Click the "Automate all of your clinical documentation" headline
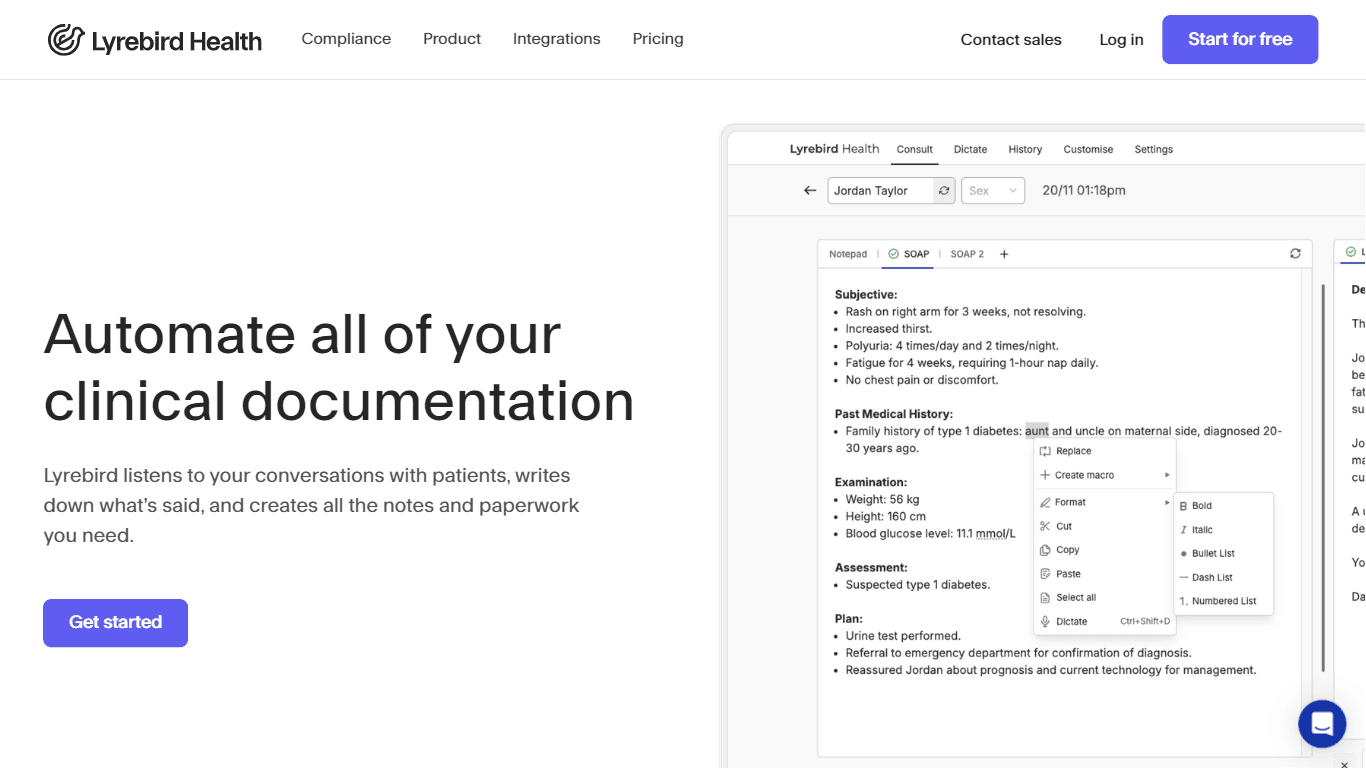The image size is (1366, 768). (x=339, y=367)
